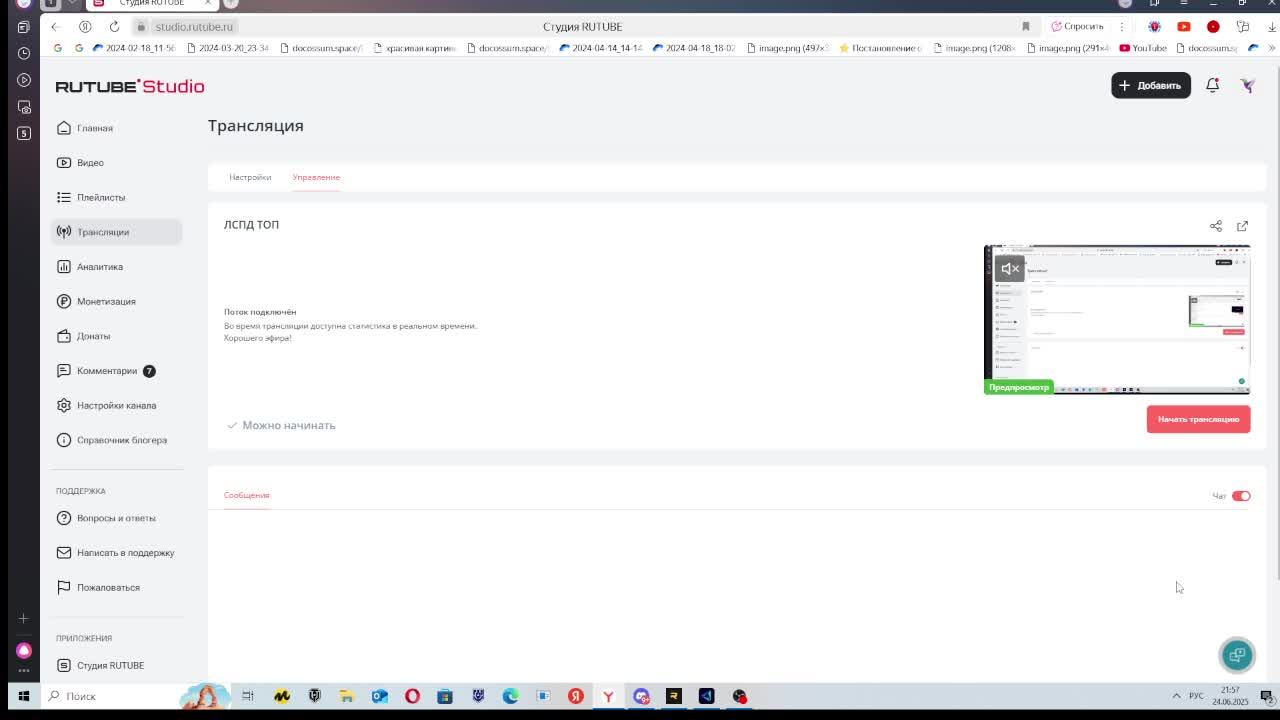This screenshot has width=1280, height=720.
Task: Open the channel avatar menu
Action: [1247, 85]
